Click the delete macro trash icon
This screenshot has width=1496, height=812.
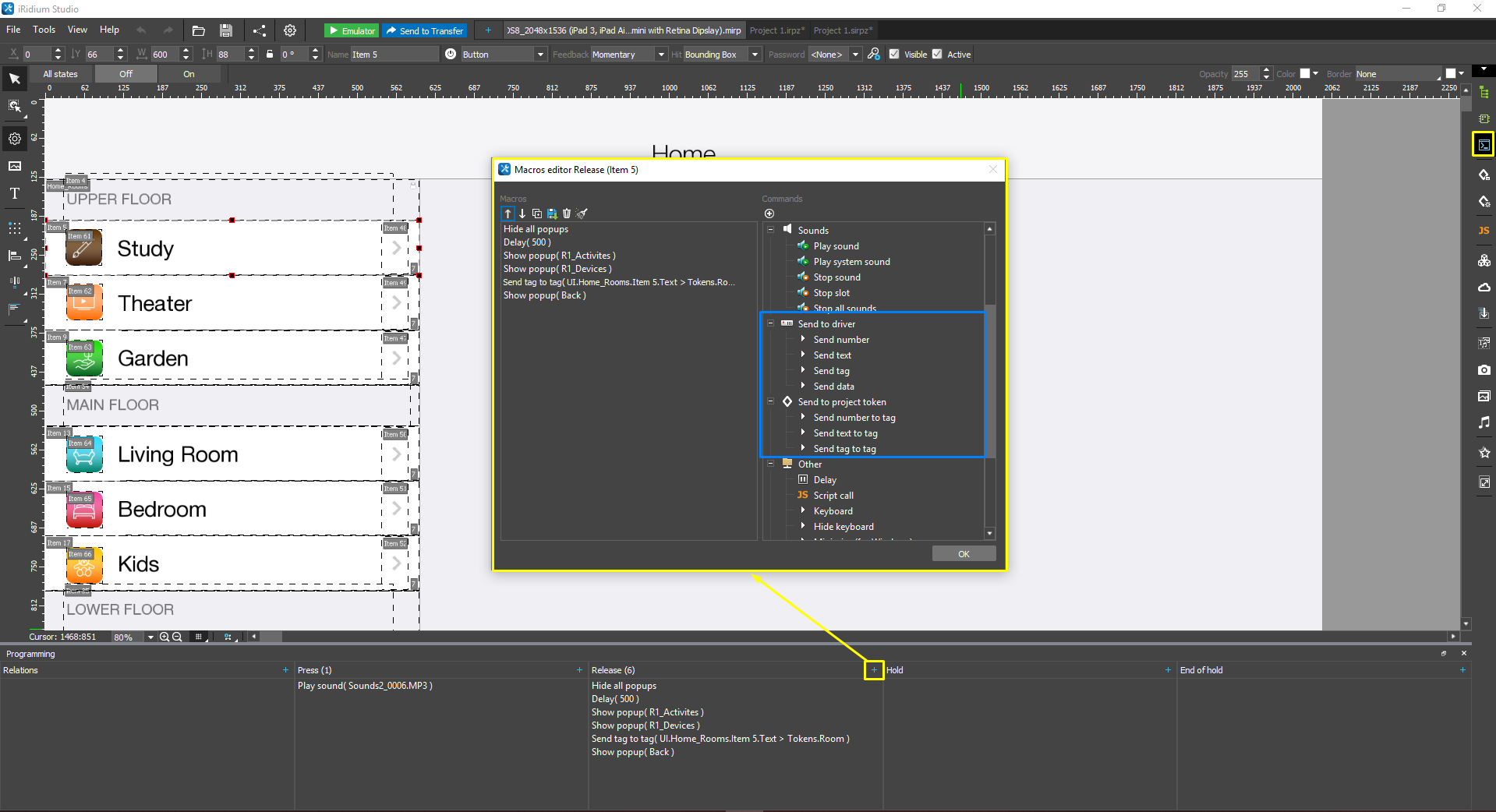(x=567, y=214)
